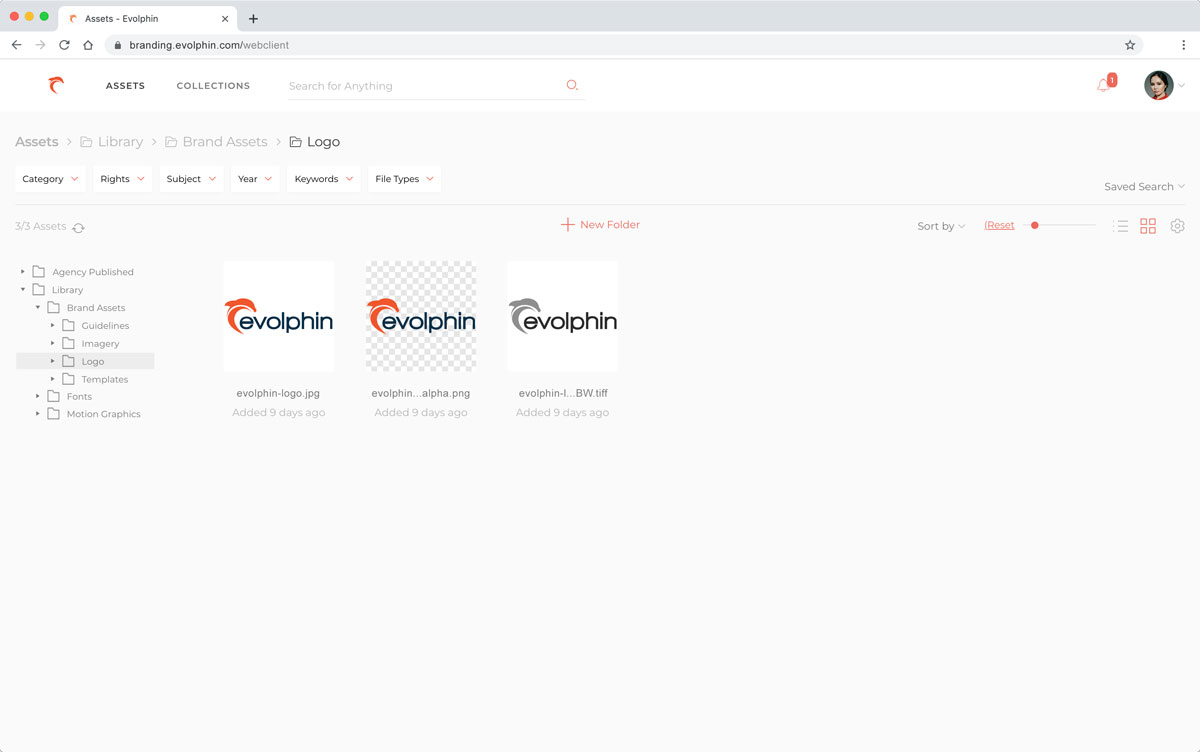
Task: Click browser back arrow
Action: [x=16, y=45]
